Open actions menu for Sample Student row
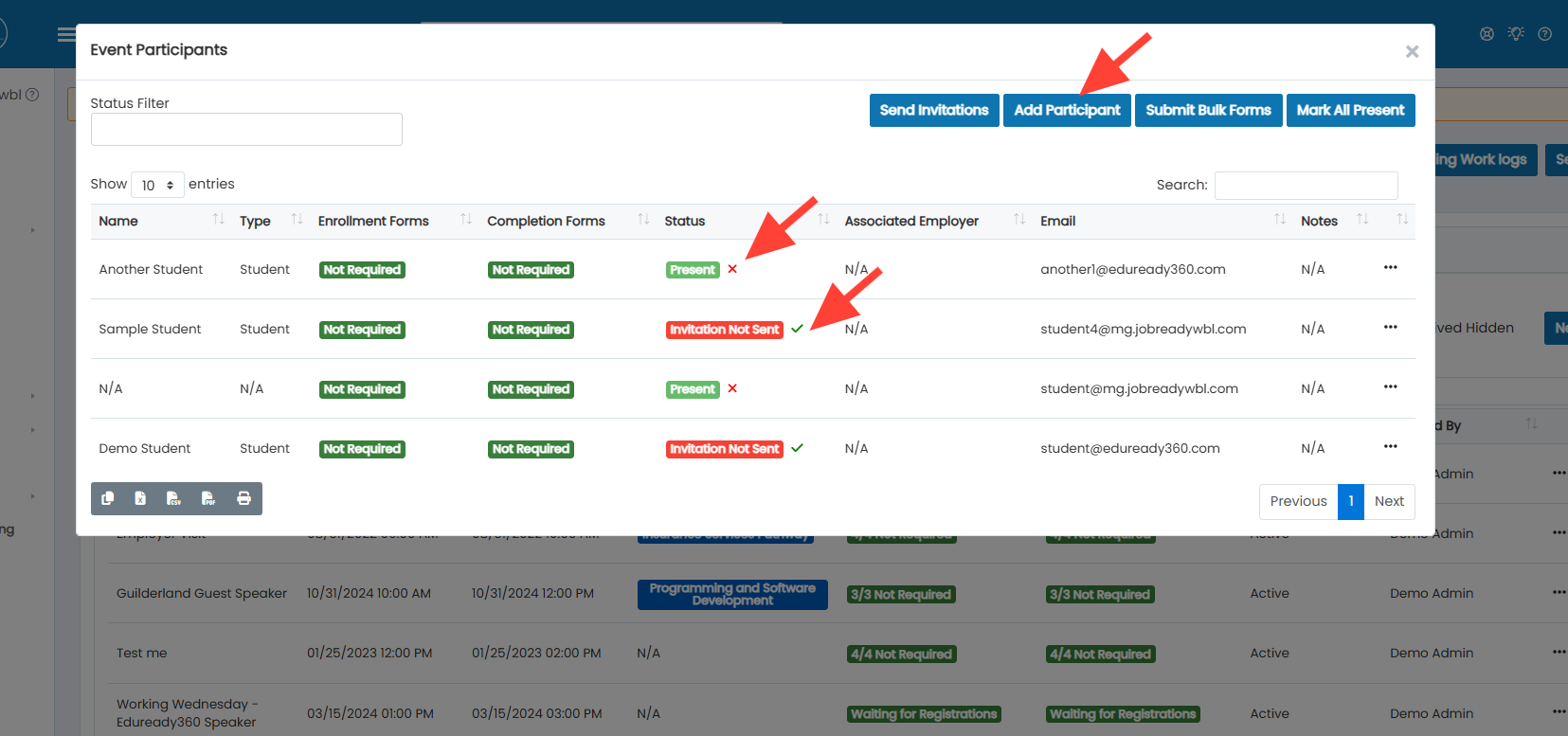 pyautogui.click(x=1391, y=327)
